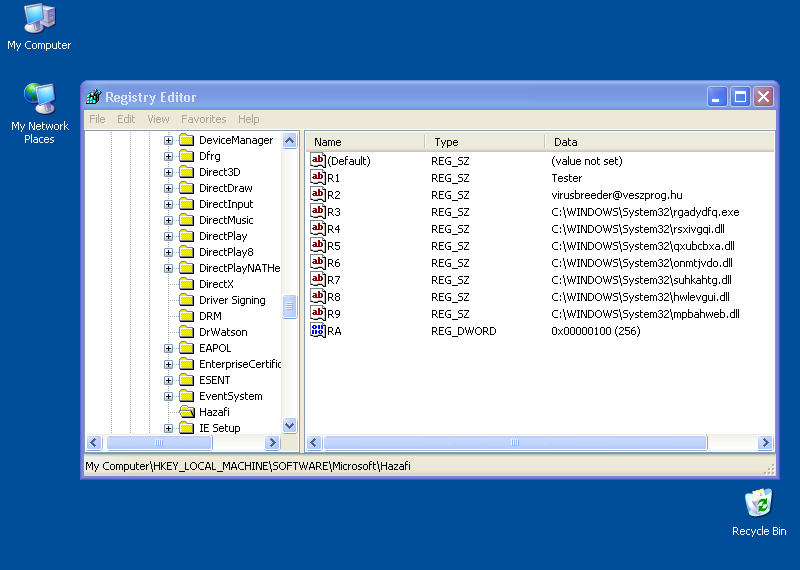The image size is (800, 570).
Task: Select the R7 string value icon
Action: click(x=317, y=280)
